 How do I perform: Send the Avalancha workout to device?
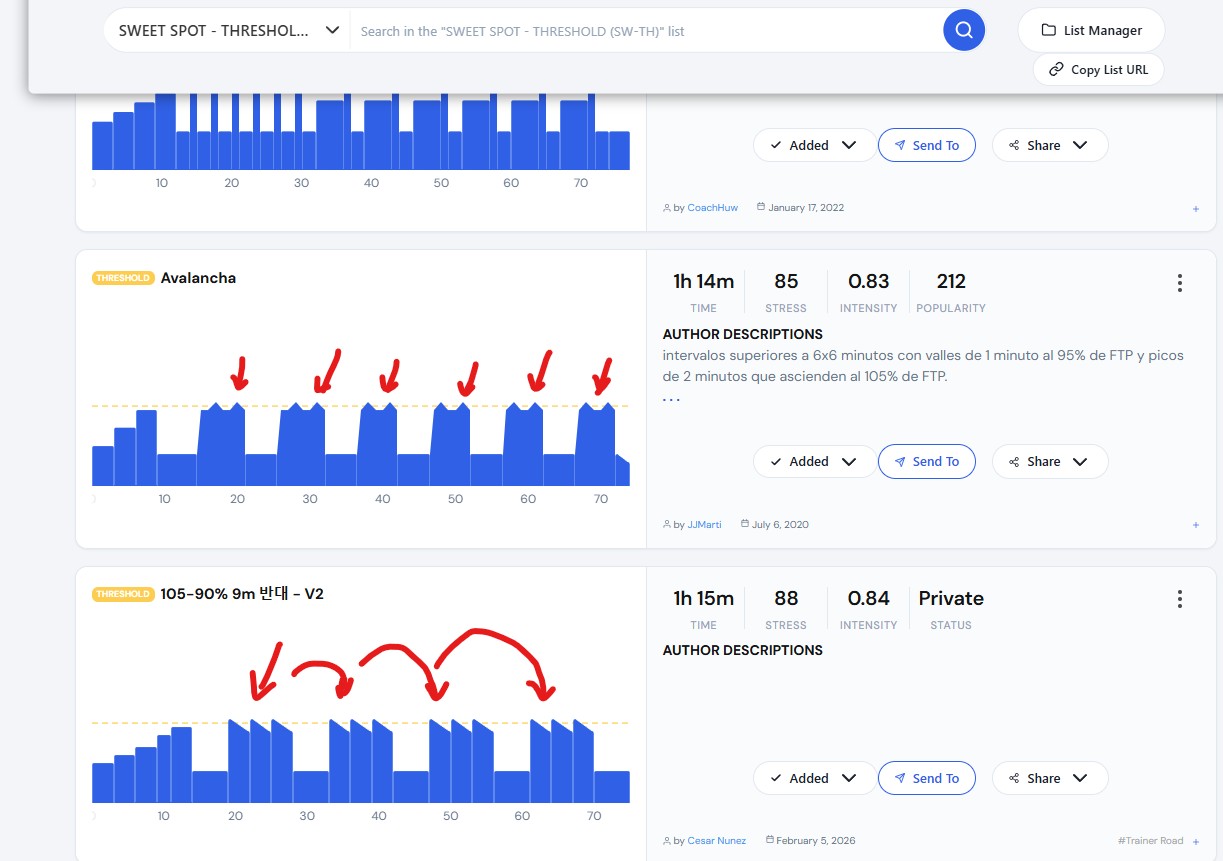pyautogui.click(x=926, y=461)
